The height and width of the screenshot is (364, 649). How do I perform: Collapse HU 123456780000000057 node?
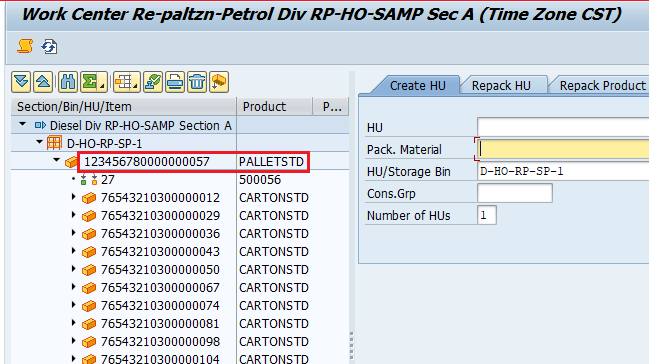click(57, 160)
